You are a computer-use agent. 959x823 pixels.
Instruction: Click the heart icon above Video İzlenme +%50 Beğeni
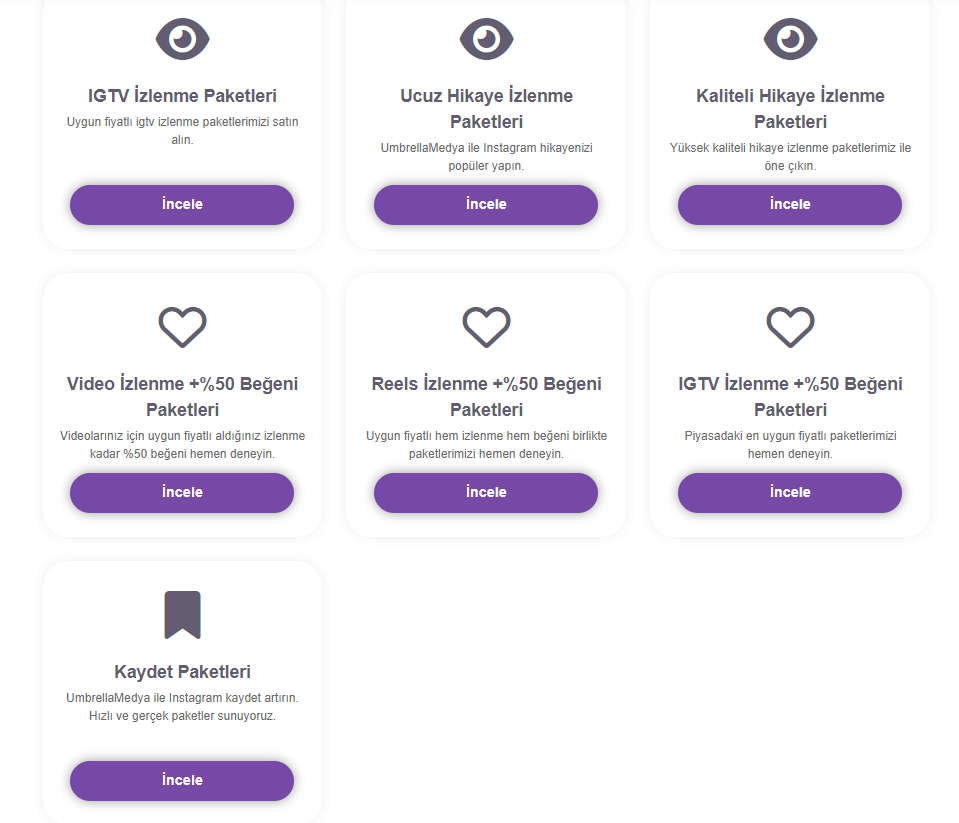click(x=182, y=327)
